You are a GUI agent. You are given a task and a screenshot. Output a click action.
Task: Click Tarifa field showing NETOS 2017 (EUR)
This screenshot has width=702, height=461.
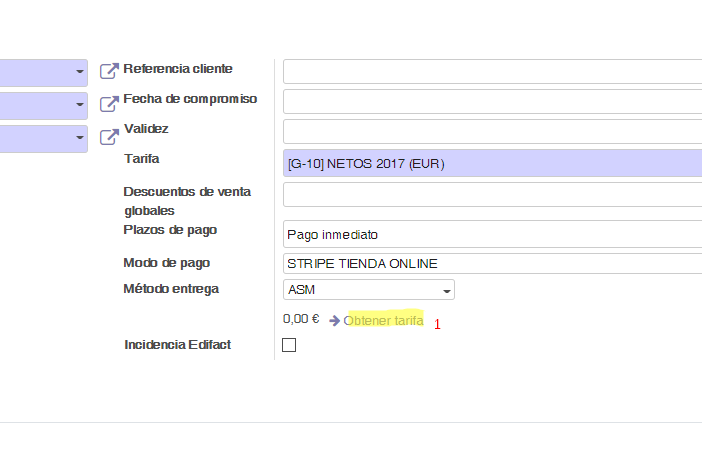(x=492, y=163)
